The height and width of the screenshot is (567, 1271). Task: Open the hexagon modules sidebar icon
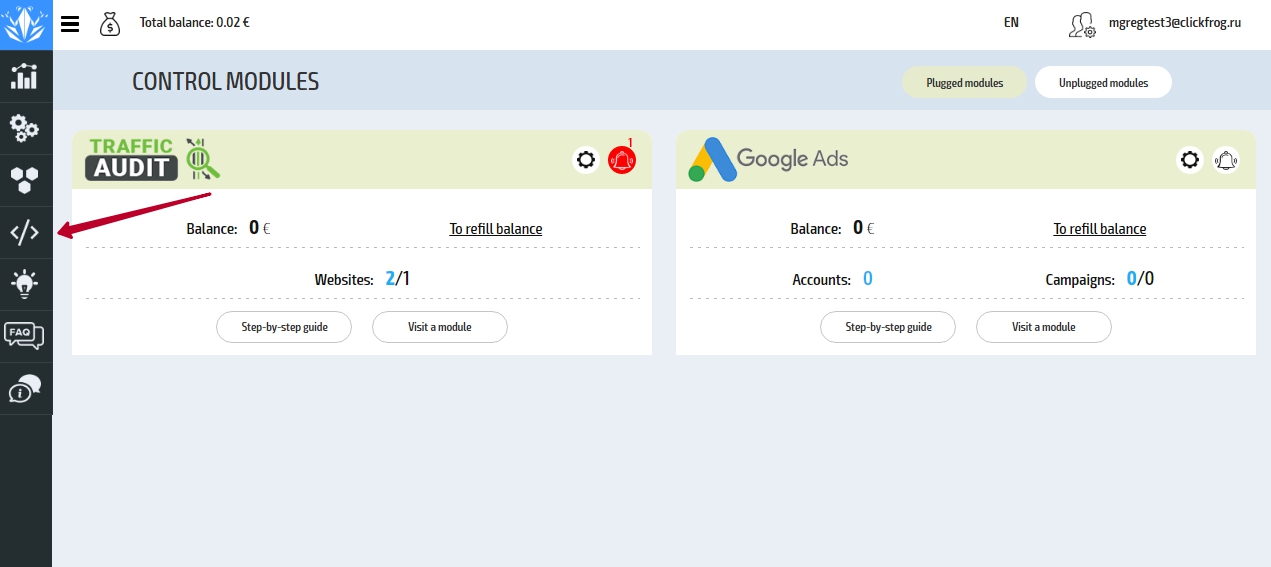[25, 180]
